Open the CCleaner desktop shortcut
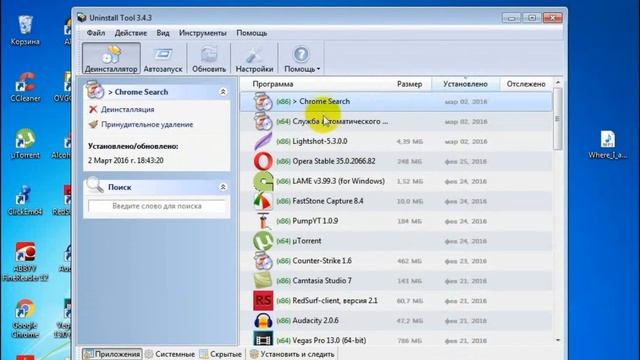This screenshot has width=640, height=360. [25, 87]
